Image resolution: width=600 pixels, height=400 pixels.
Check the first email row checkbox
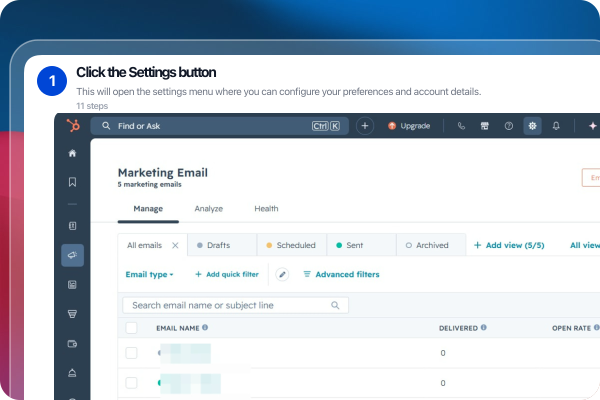coord(131,353)
